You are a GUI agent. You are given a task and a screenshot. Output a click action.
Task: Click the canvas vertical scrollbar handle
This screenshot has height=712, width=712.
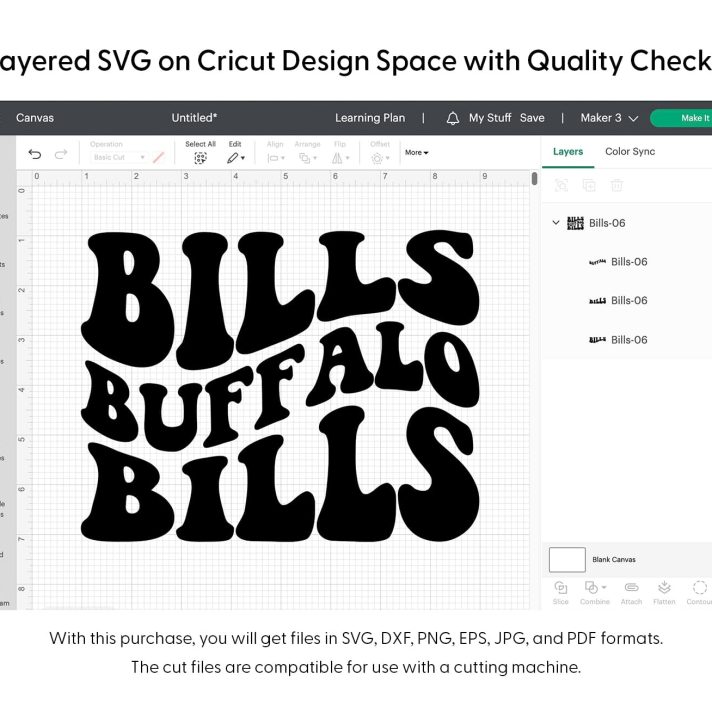click(x=534, y=178)
